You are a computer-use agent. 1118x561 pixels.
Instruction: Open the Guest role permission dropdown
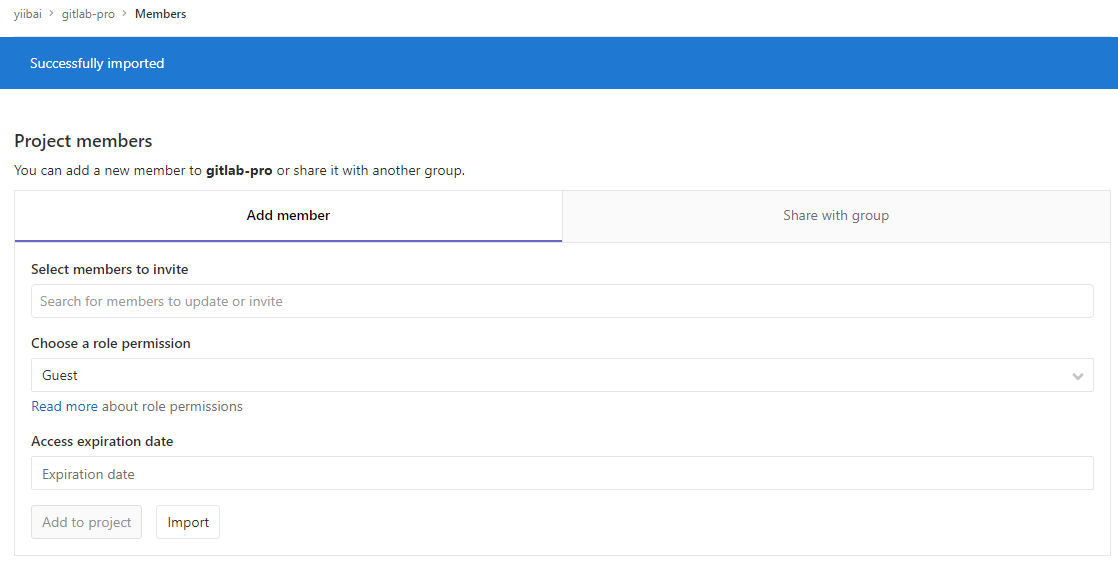[550, 375]
